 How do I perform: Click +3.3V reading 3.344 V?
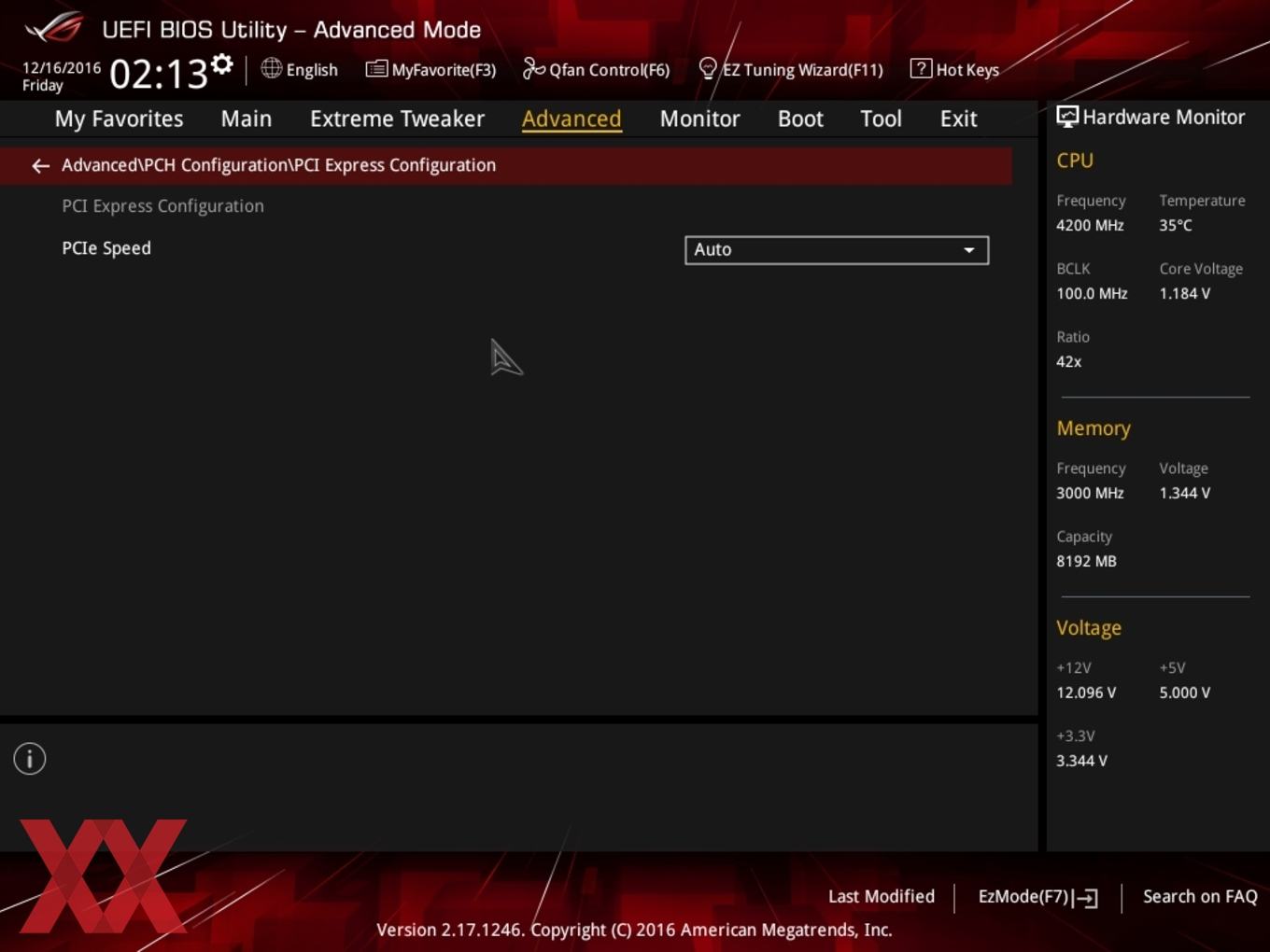point(1081,761)
